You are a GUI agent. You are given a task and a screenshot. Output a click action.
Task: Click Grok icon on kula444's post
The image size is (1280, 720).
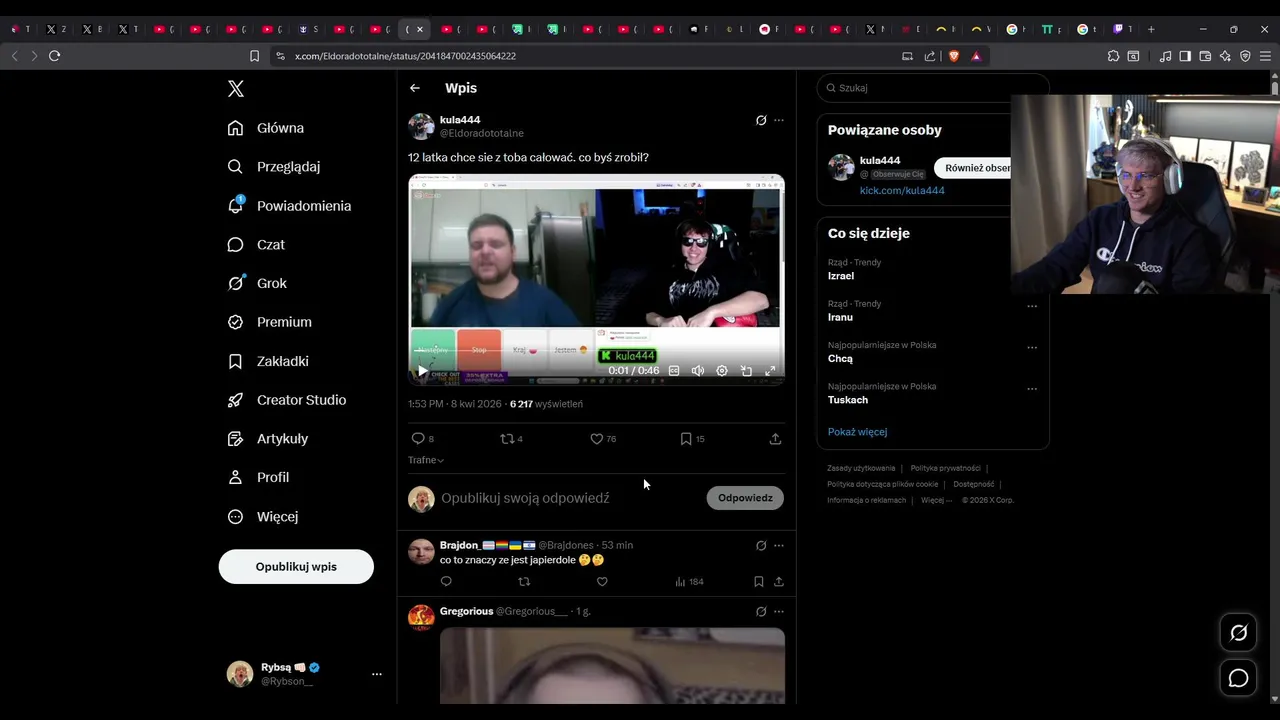point(761,120)
